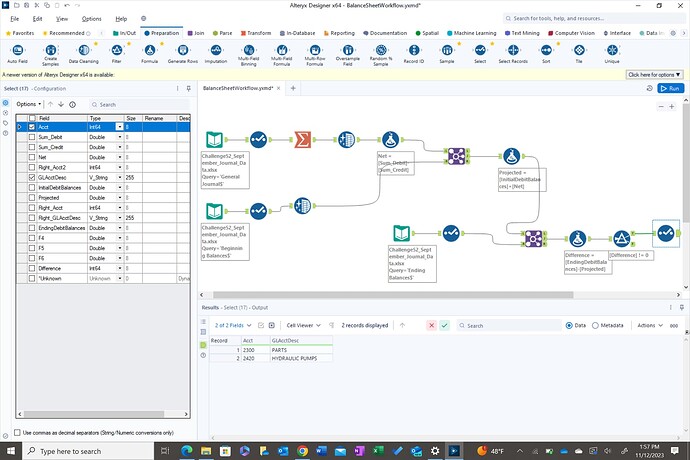Open the Options menu

tap(92, 19)
